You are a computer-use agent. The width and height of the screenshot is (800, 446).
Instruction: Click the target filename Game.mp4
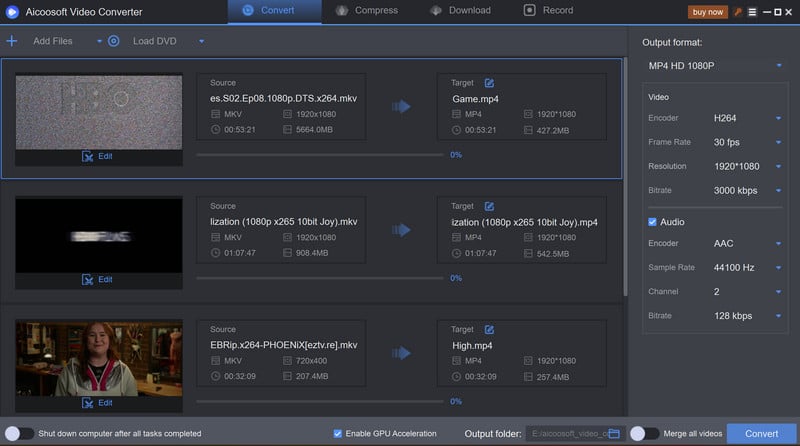475,99
